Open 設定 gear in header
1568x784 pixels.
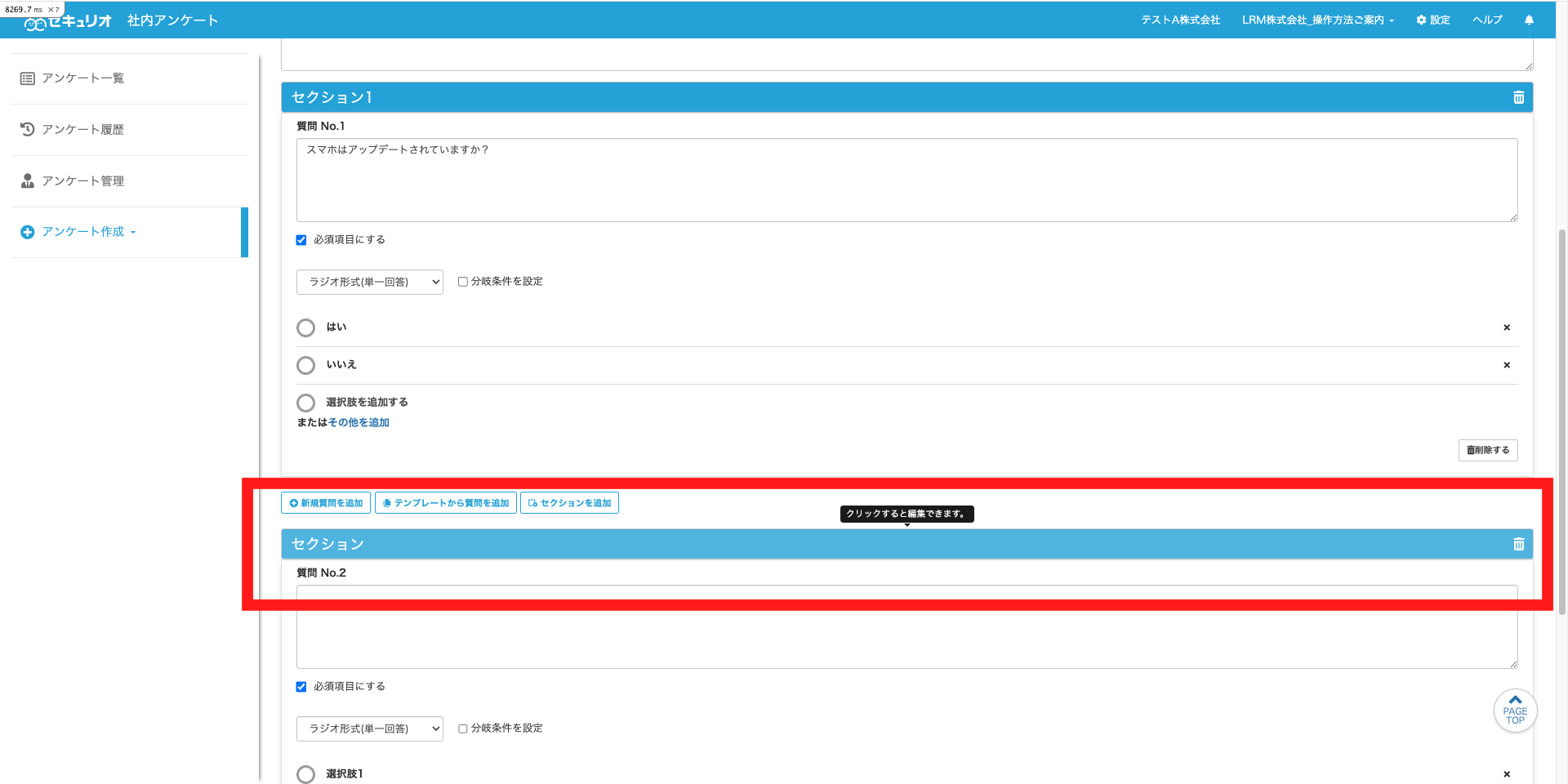pyautogui.click(x=1433, y=20)
